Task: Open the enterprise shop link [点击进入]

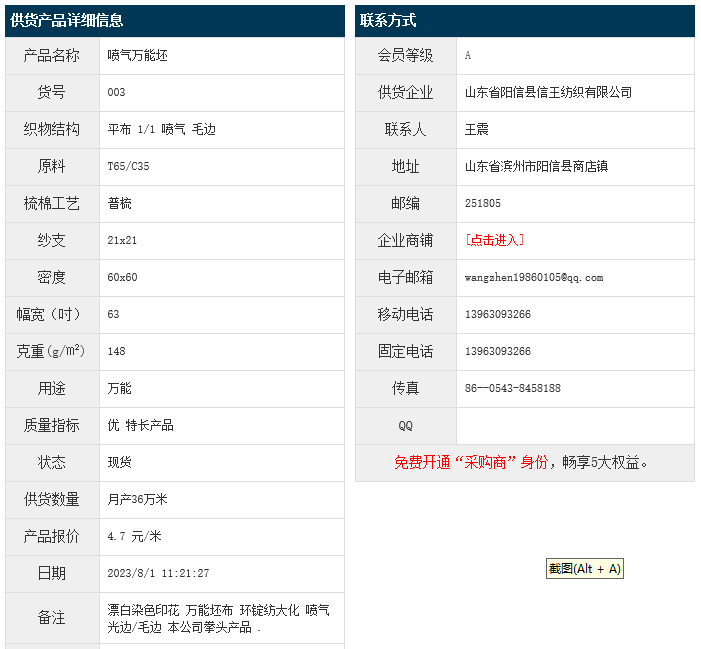Action: pos(495,240)
